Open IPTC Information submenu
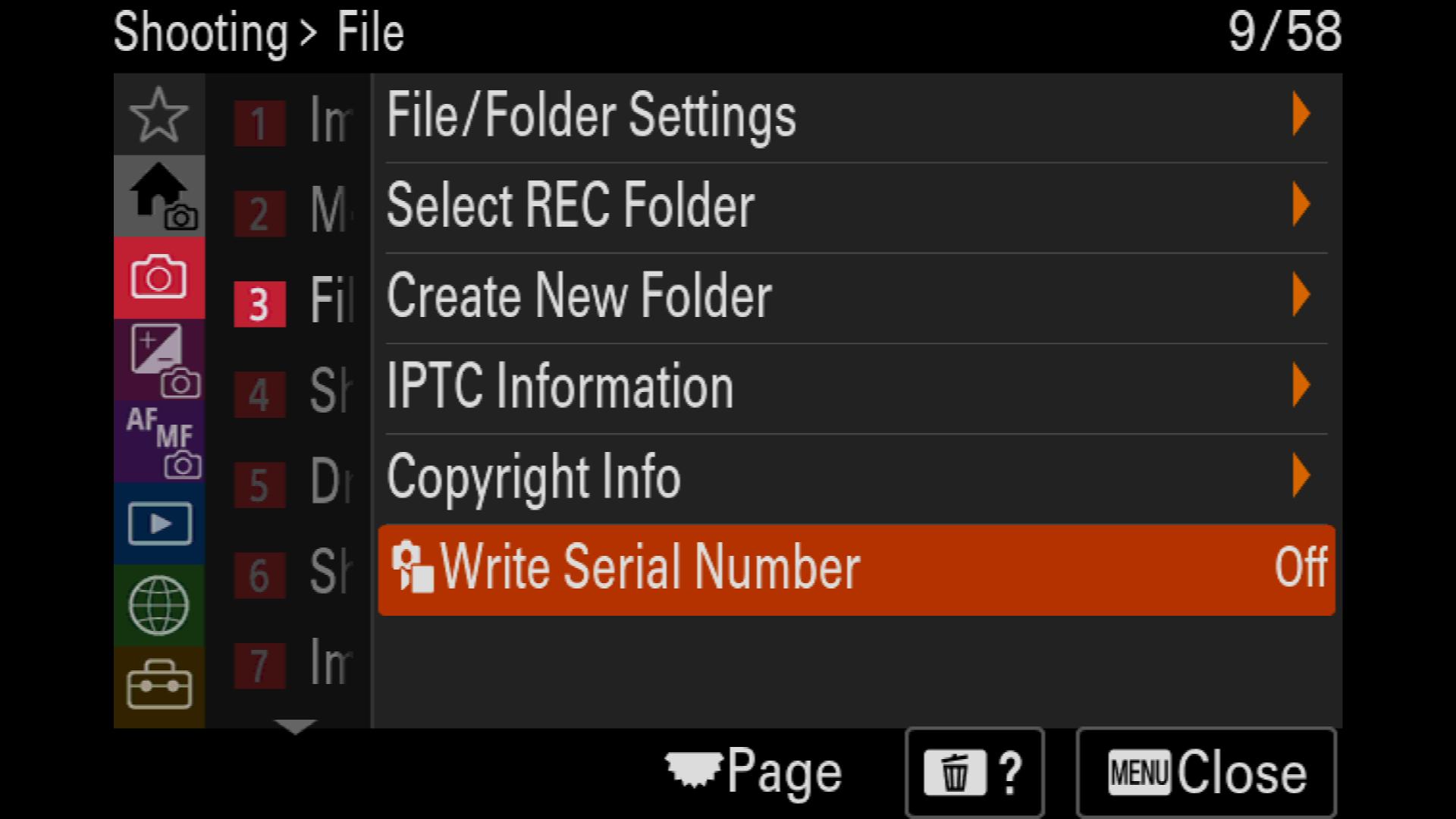The height and width of the screenshot is (819, 1456). (x=856, y=386)
